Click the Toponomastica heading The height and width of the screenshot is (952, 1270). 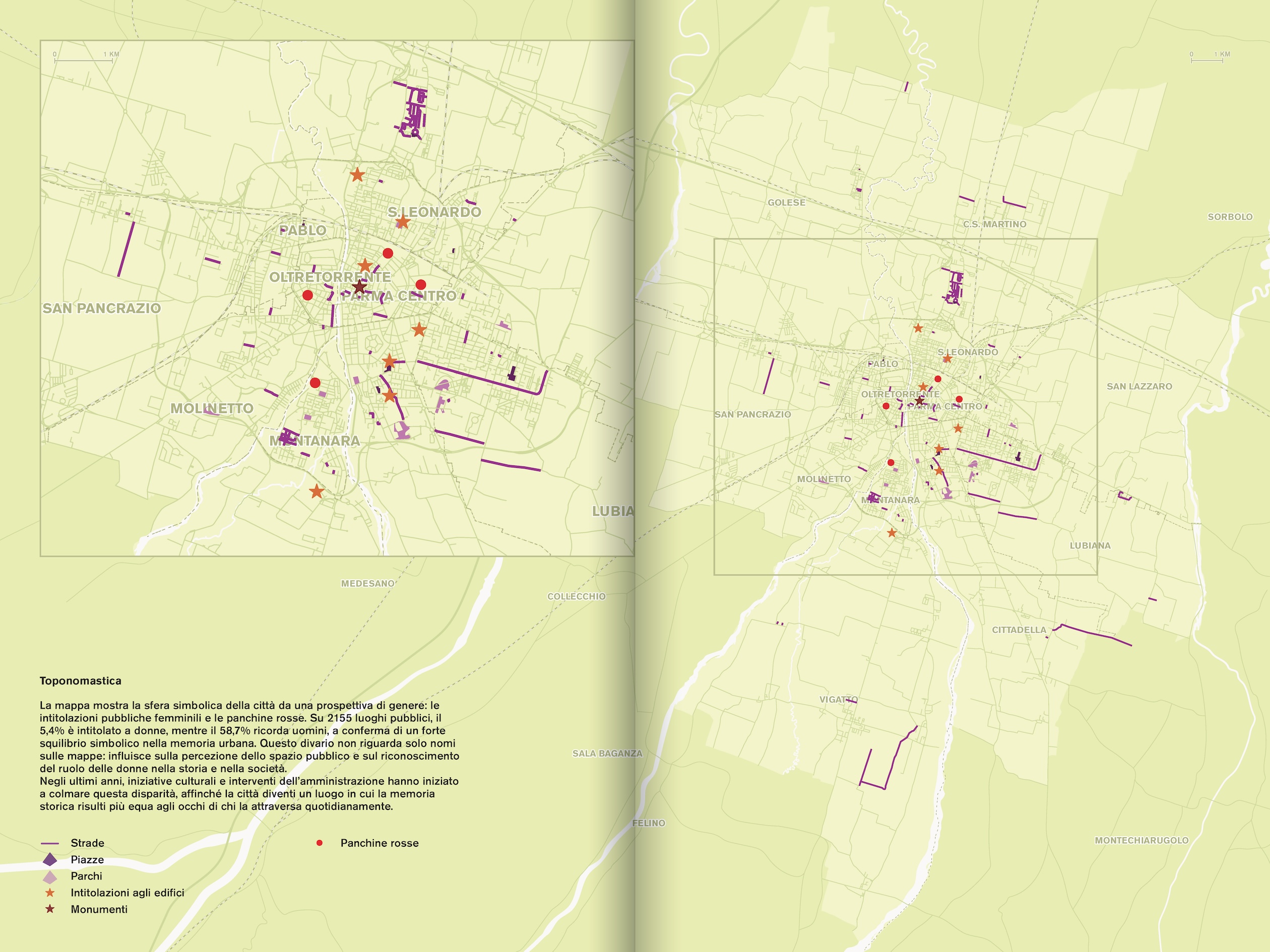coord(80,681)
